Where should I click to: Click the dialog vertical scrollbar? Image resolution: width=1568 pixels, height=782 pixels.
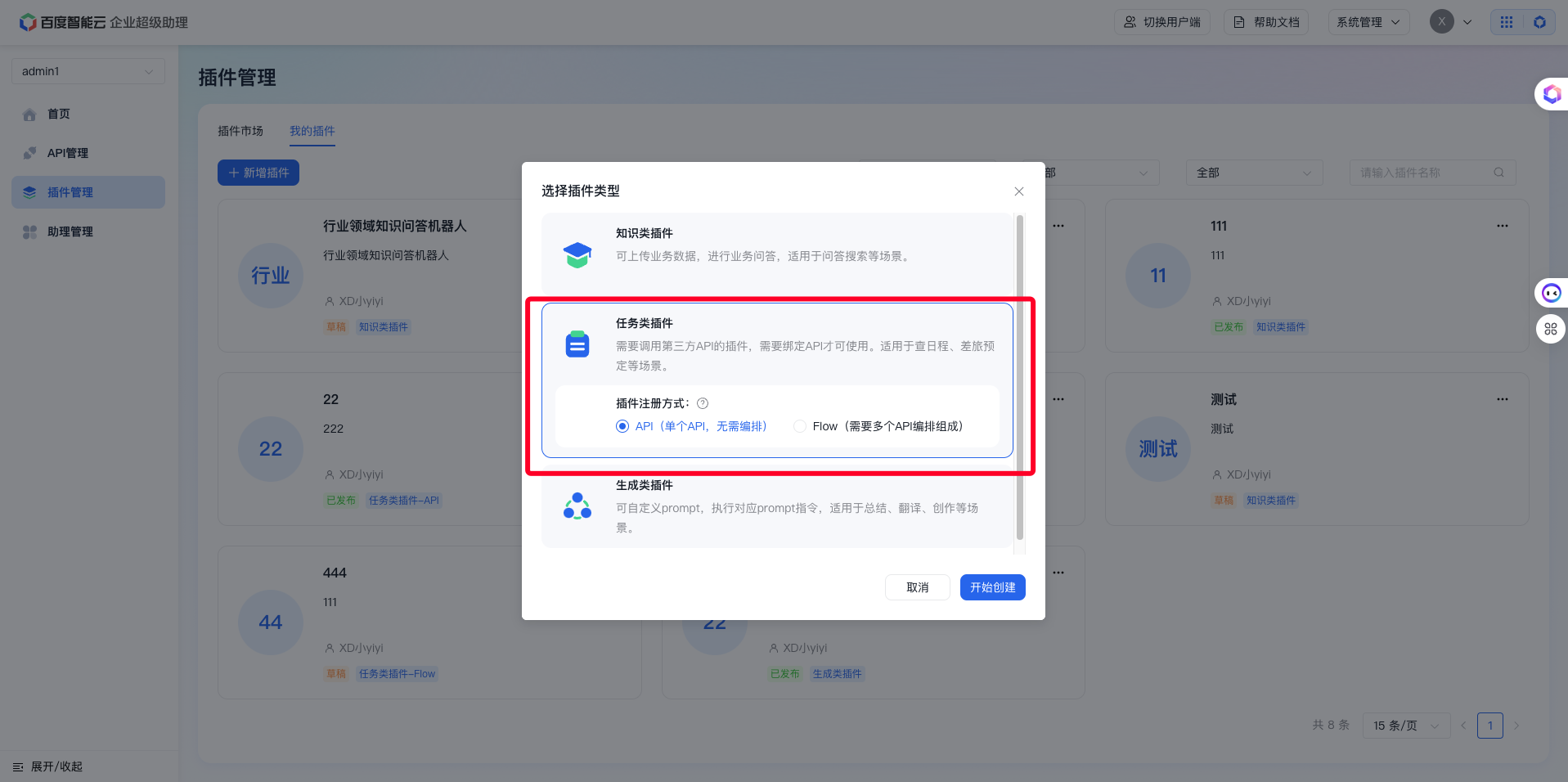(x=1020, y=377)
